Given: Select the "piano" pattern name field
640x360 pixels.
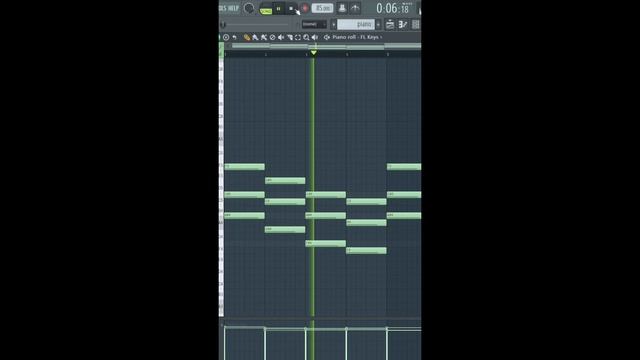Looking at the screenshot, I should pos(356,24).
